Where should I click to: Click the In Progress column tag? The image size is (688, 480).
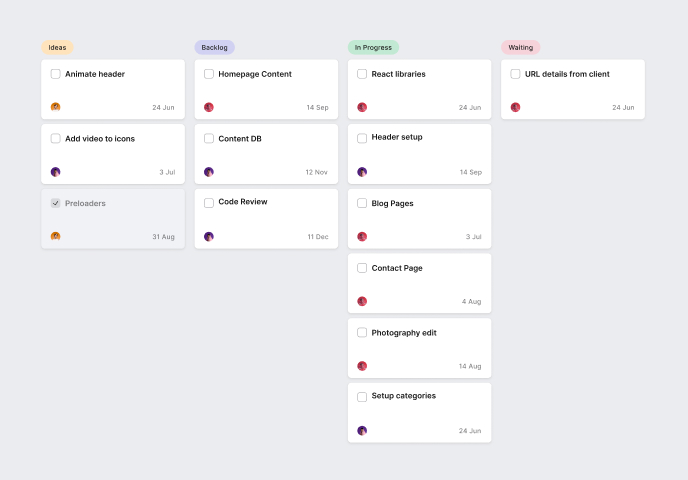(x=373, y=47)
